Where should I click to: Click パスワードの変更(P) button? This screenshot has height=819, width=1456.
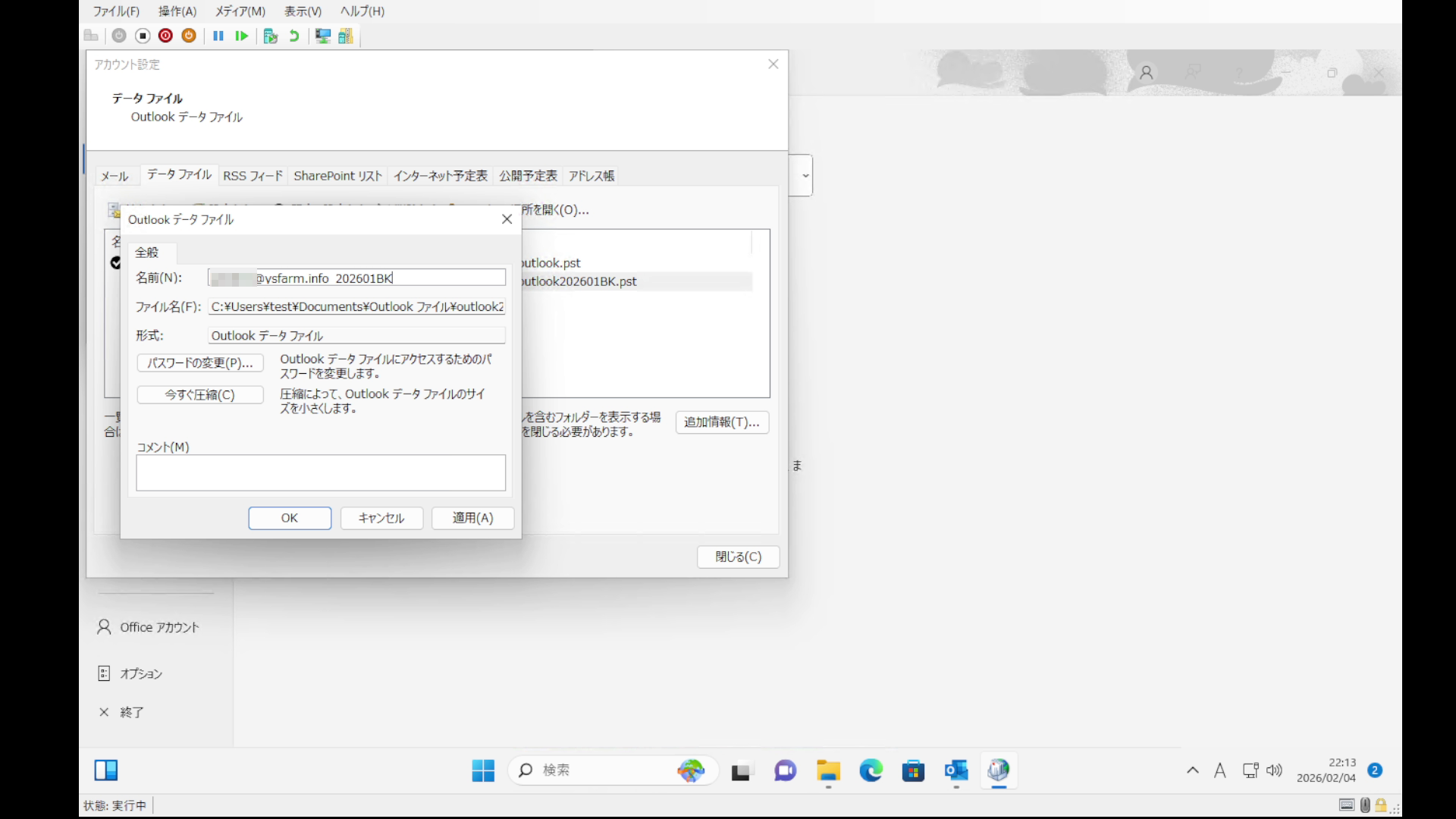[x=200, y=362]
